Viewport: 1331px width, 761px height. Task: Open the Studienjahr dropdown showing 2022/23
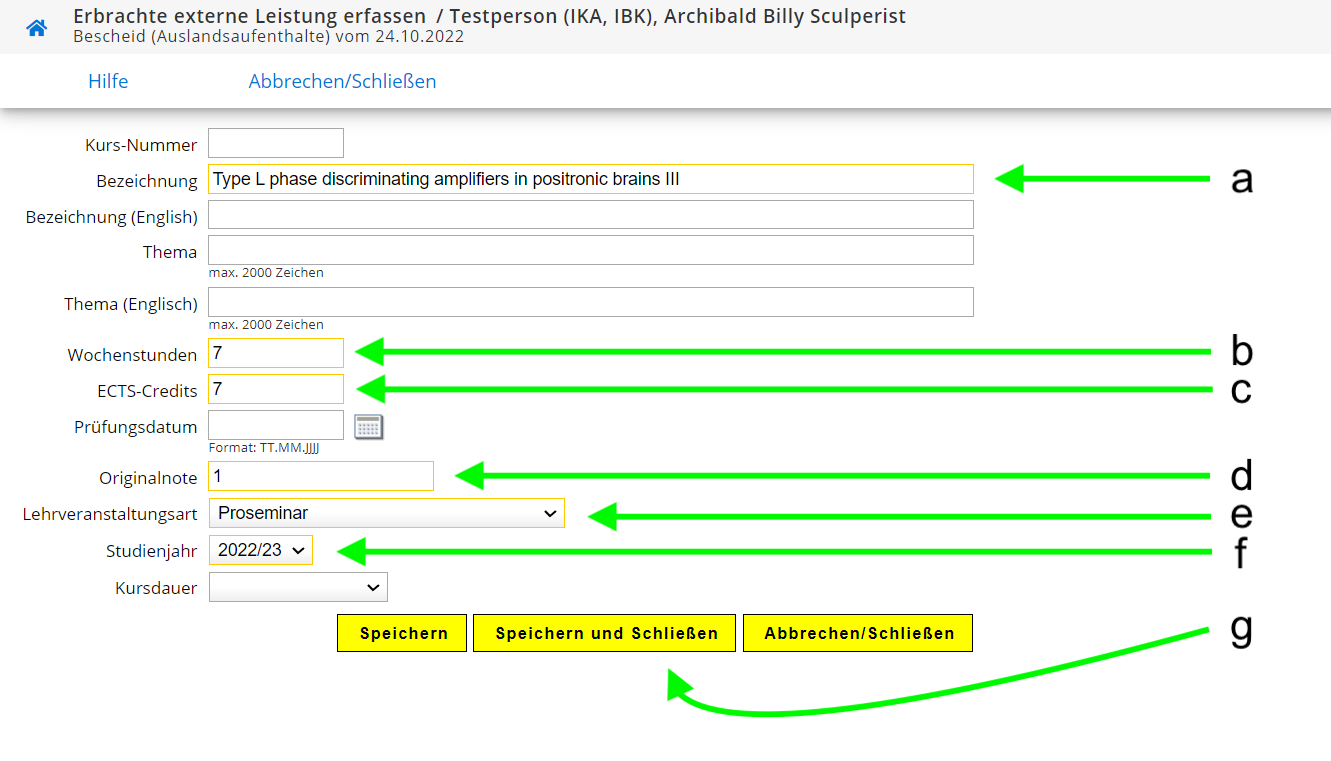(261, 550)
